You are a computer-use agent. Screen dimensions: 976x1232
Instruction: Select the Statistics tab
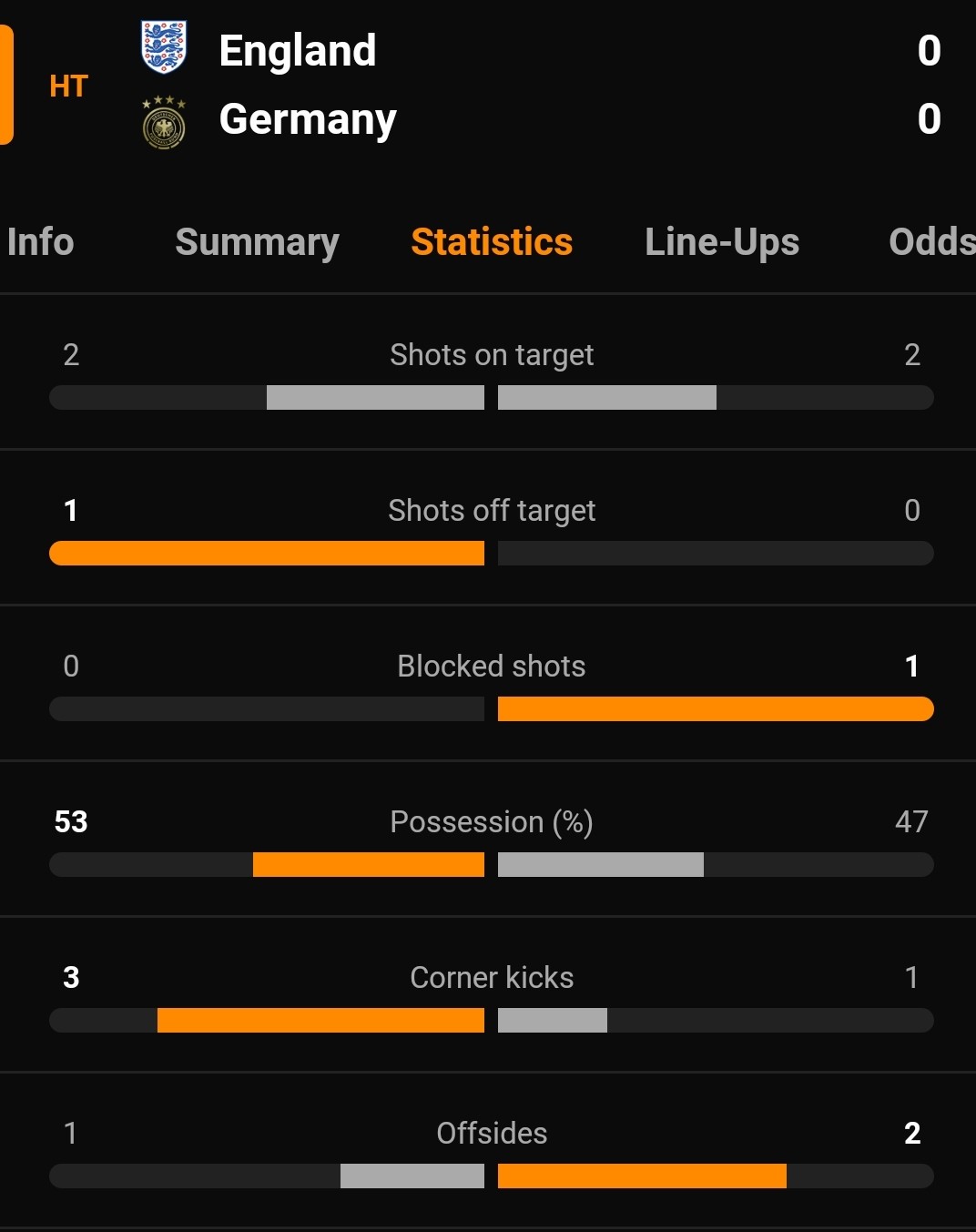[x=492, y=242]
